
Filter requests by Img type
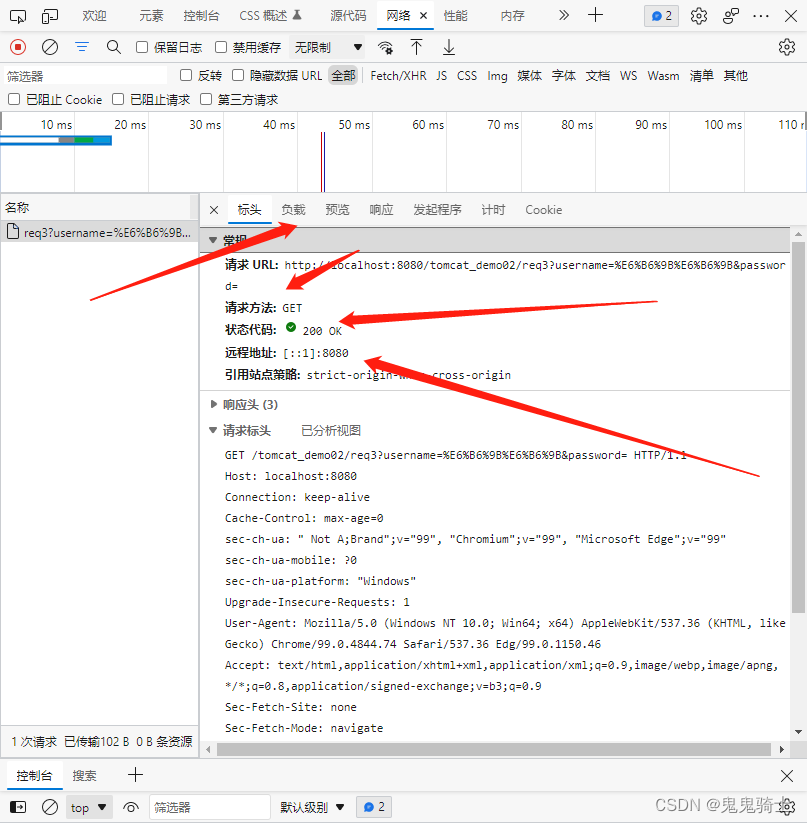(497, 76)
